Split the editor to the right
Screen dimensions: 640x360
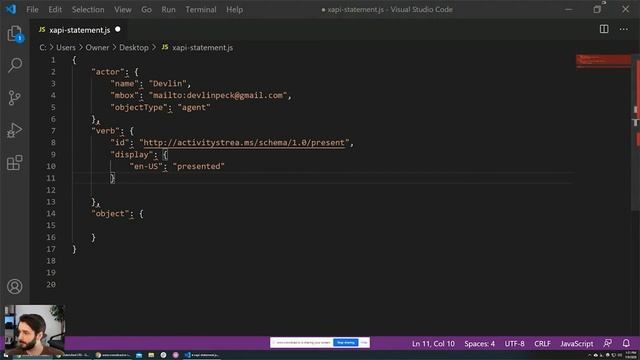[x=604, y=29]
